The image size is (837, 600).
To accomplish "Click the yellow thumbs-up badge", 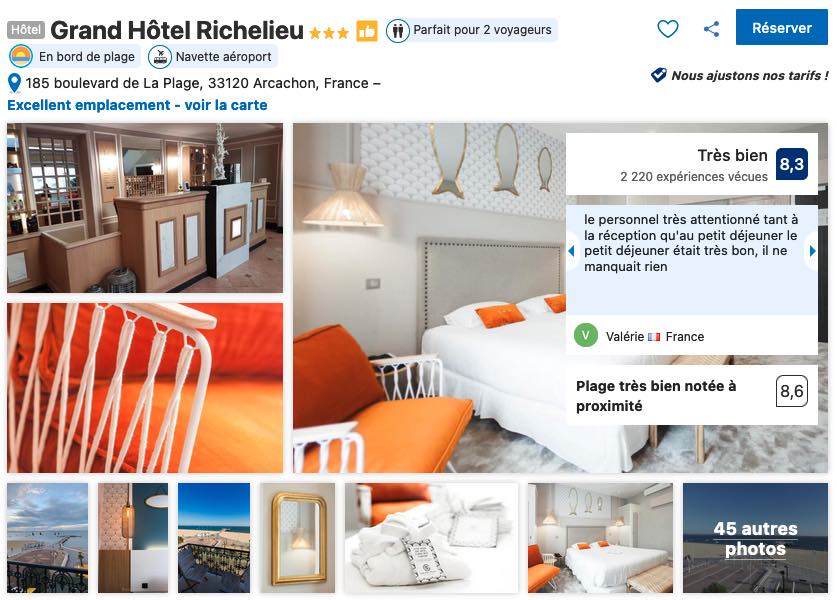I will pyautogui.click(x=367, y=30).
